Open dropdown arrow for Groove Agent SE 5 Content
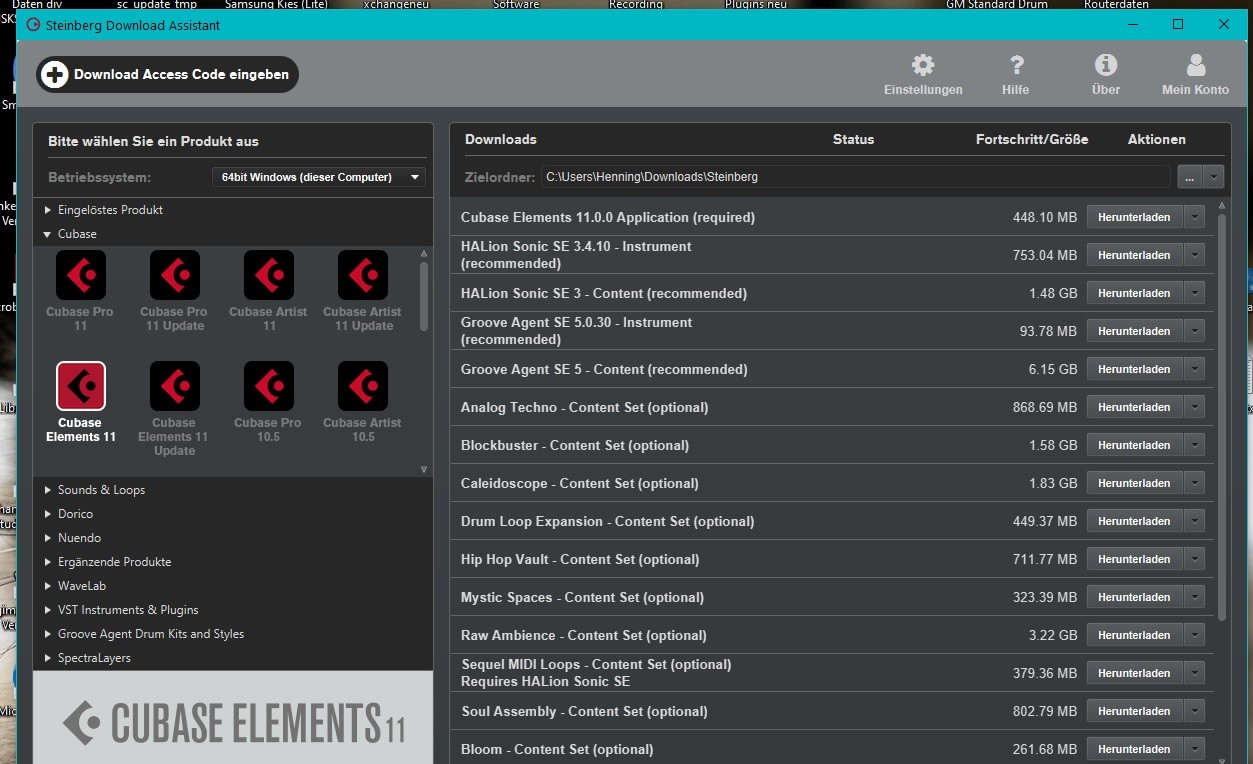This screenshot has width=1253, height=764. (x=1194, y=369)
